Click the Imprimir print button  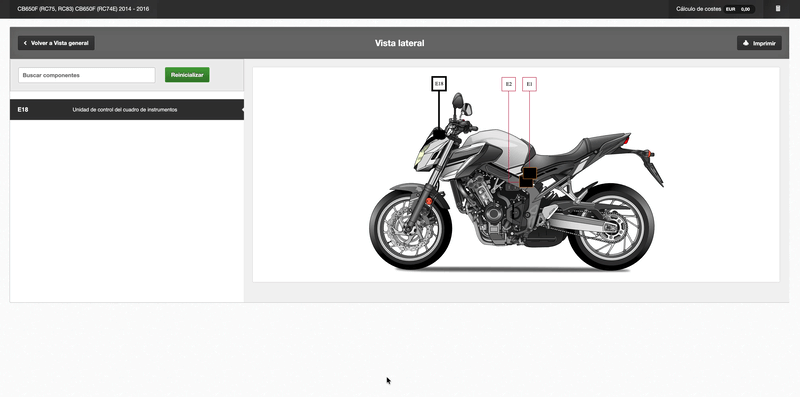click(759, 43)
